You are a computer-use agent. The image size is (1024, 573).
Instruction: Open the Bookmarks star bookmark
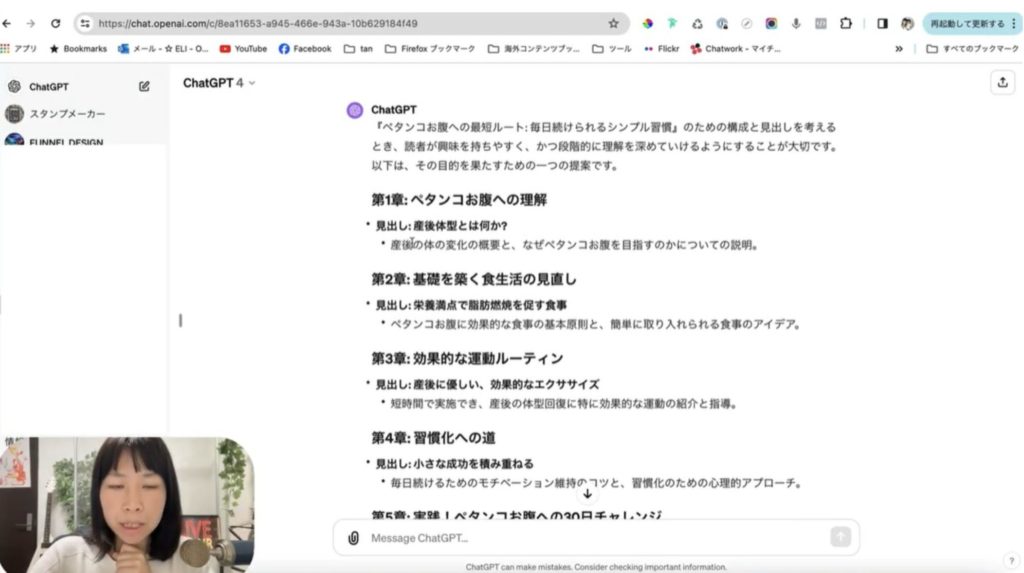point(78,48)
